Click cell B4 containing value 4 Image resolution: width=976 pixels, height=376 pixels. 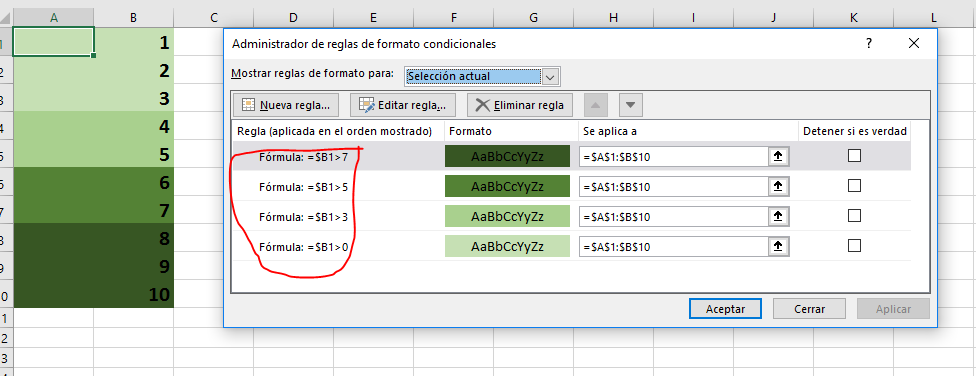pos(134,126)
